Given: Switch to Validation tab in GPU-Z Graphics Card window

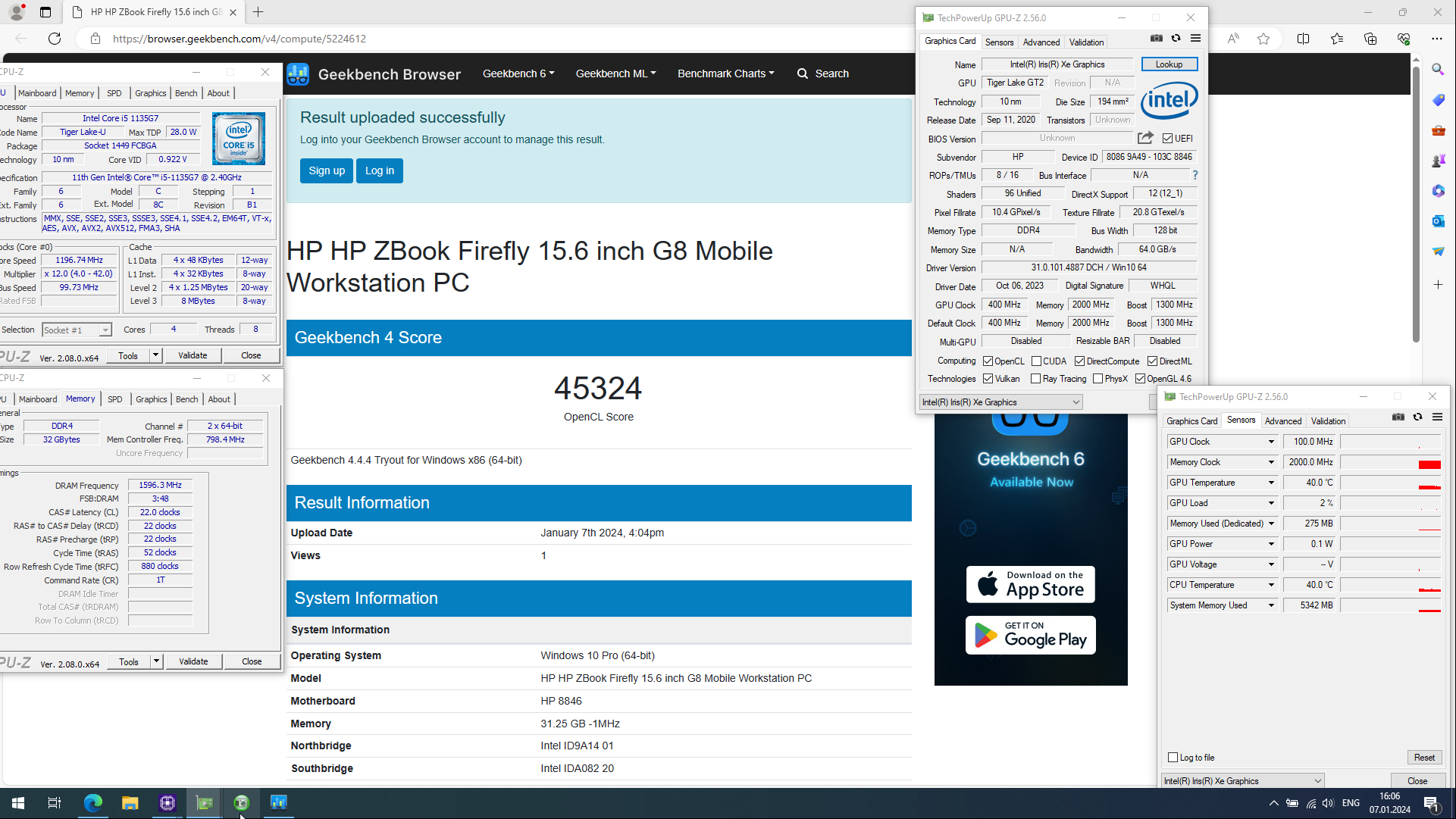Looking at the screenshot, I should tap(1086, 42).
